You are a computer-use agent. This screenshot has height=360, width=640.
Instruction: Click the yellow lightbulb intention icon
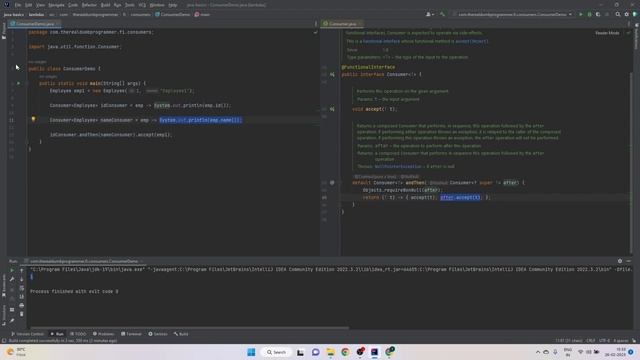point(33,120)
